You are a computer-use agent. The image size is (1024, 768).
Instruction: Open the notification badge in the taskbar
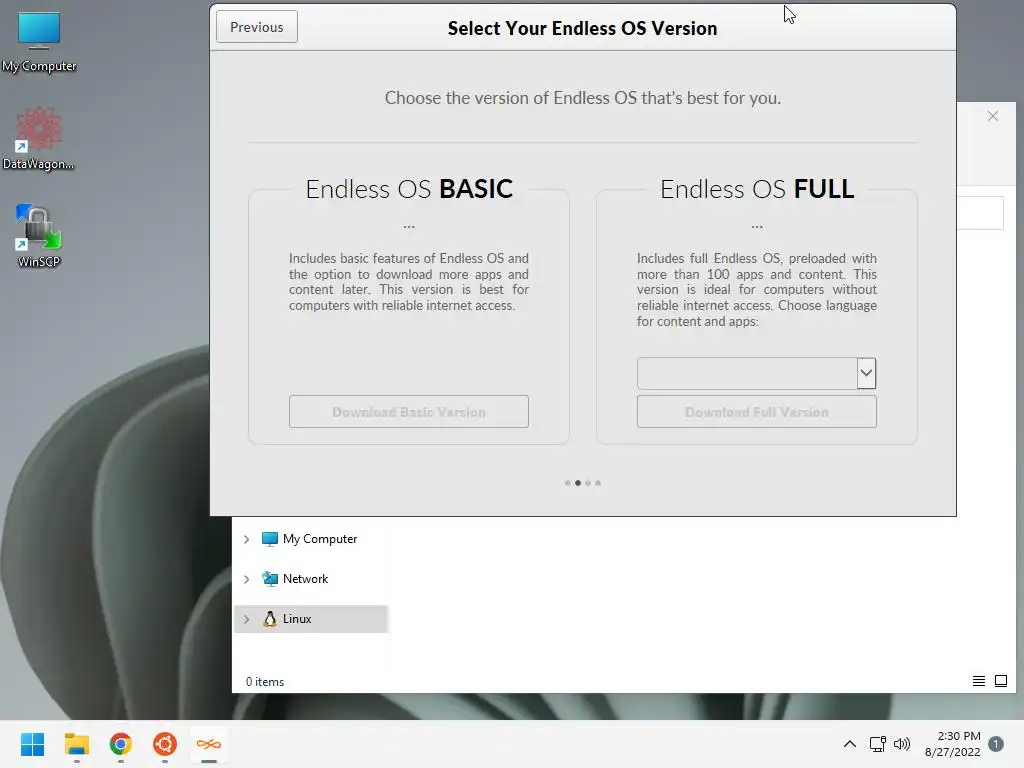996,744
